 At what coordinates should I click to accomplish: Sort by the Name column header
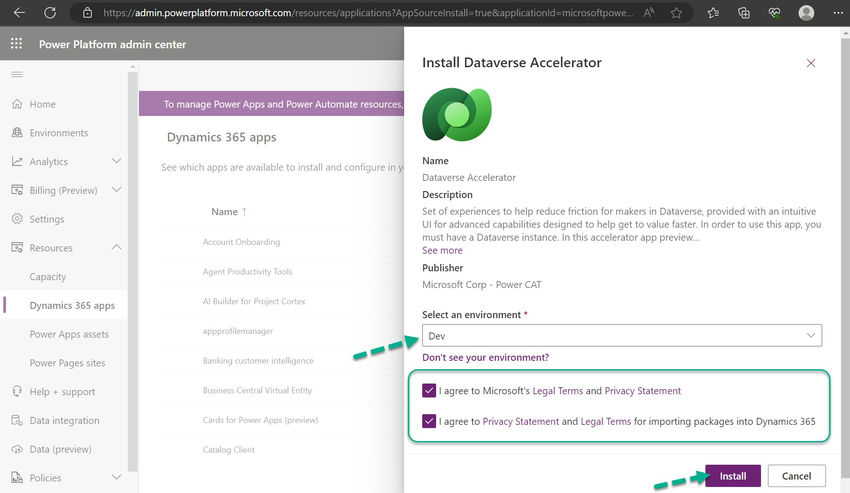tap(229, 212)
